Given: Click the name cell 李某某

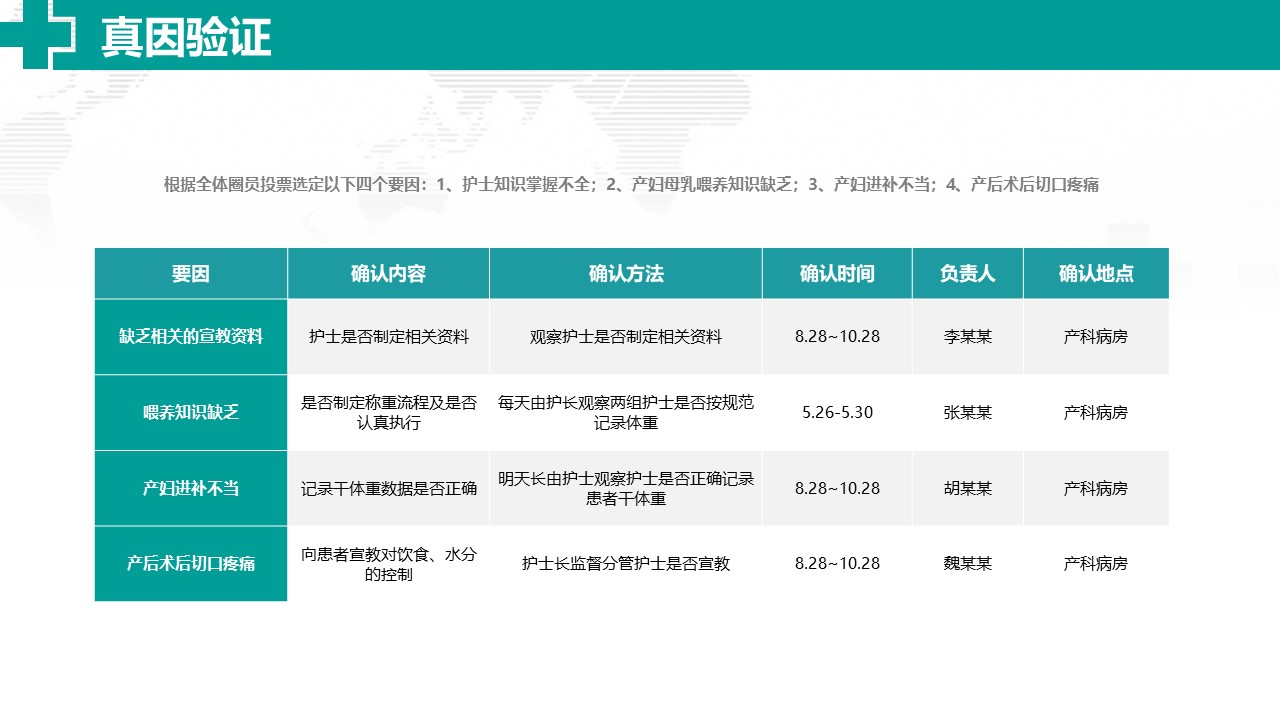Looking at the screenshot, I should (967, 337).
